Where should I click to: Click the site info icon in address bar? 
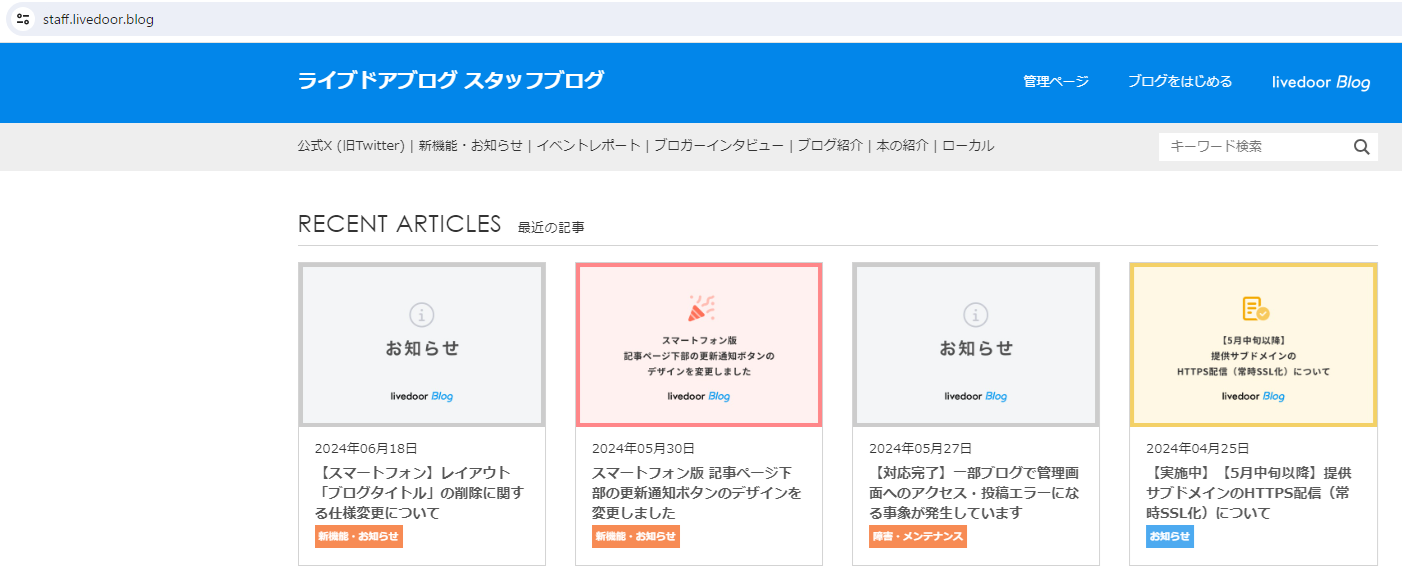click(x=23, y=19)
